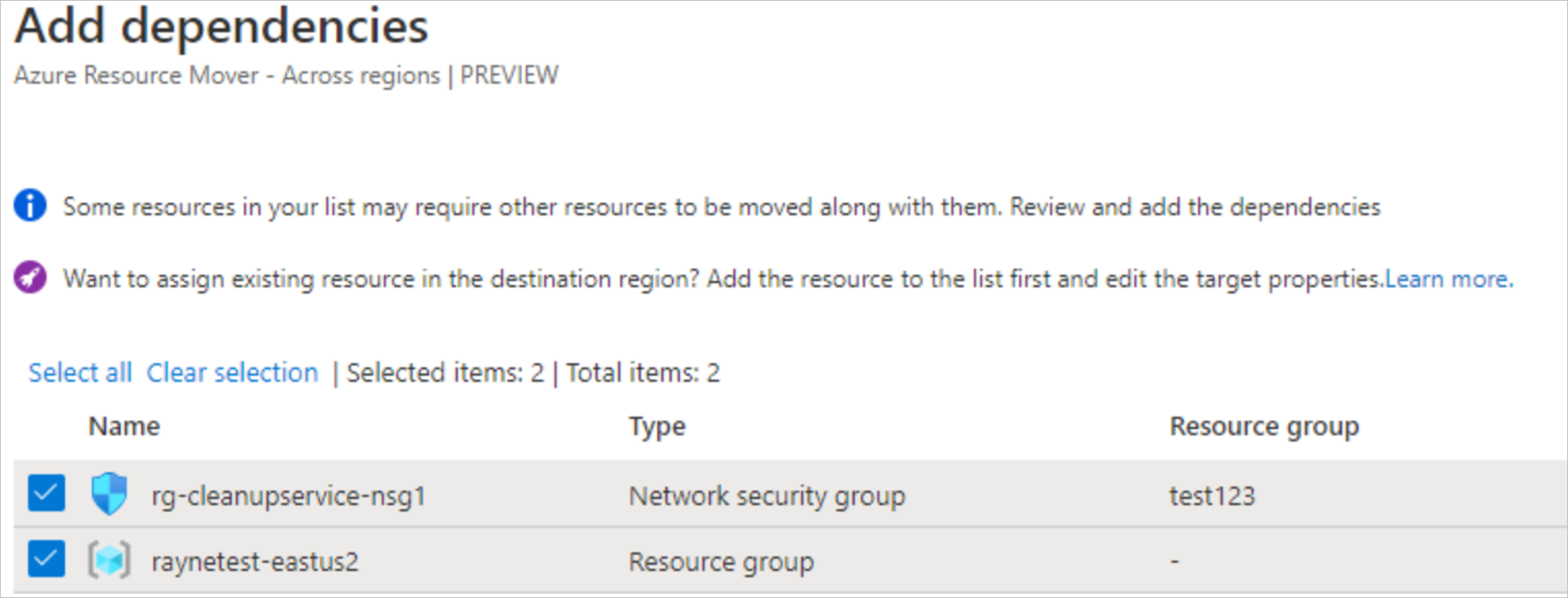Click the resource group cube icon
This screenshot has width=1568, height=598.
point(109,561)
